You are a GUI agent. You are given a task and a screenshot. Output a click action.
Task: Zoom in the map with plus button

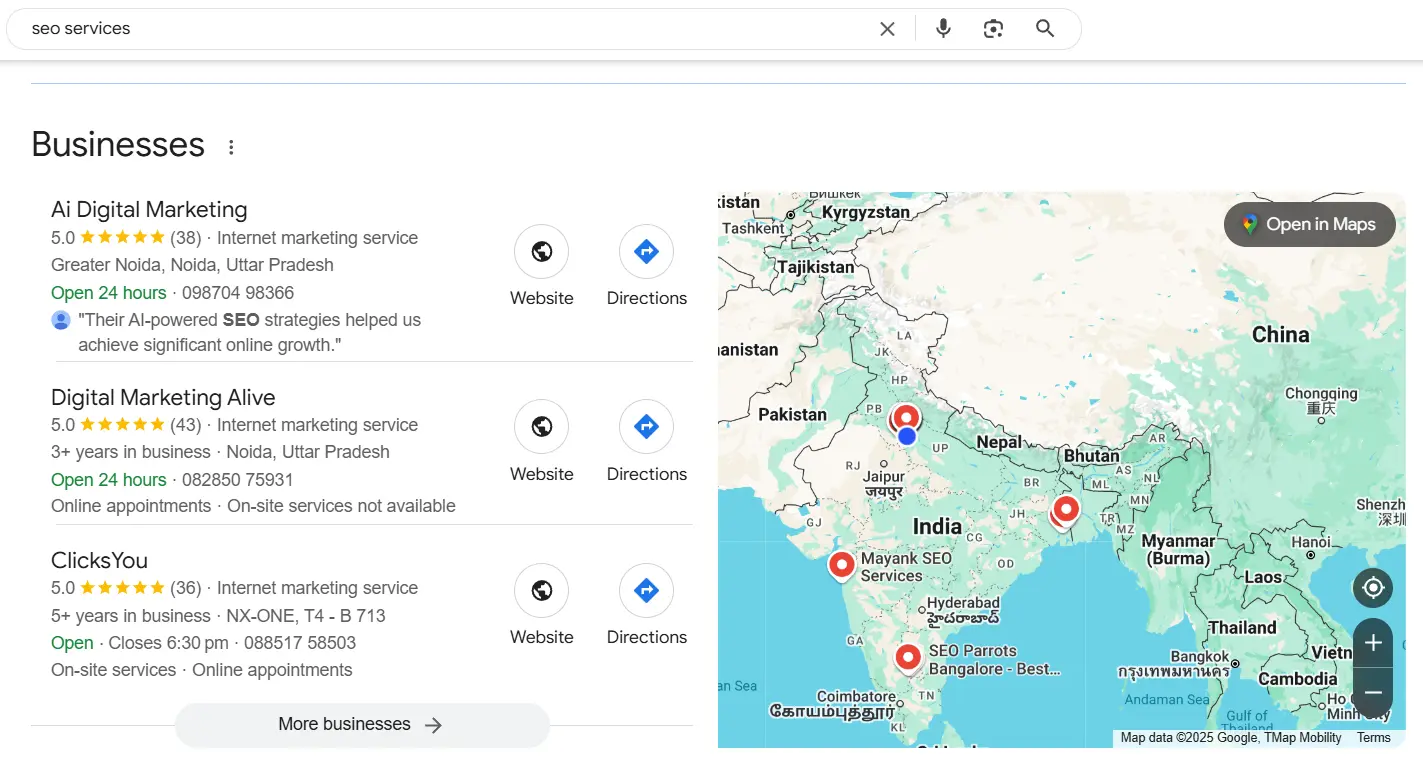[1373, 643]
